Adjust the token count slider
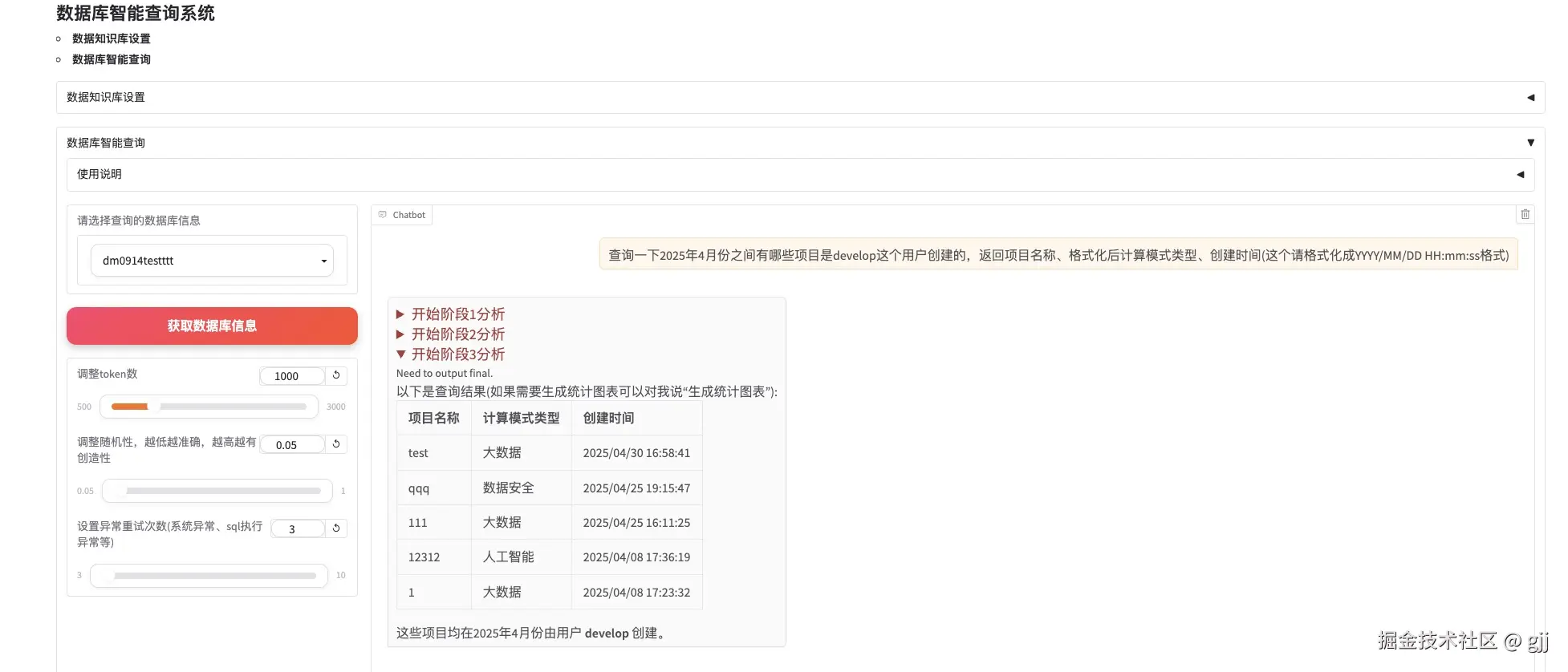Viewport: 1568px width, 672px height. pyautogui.click(x=209, y=407)
